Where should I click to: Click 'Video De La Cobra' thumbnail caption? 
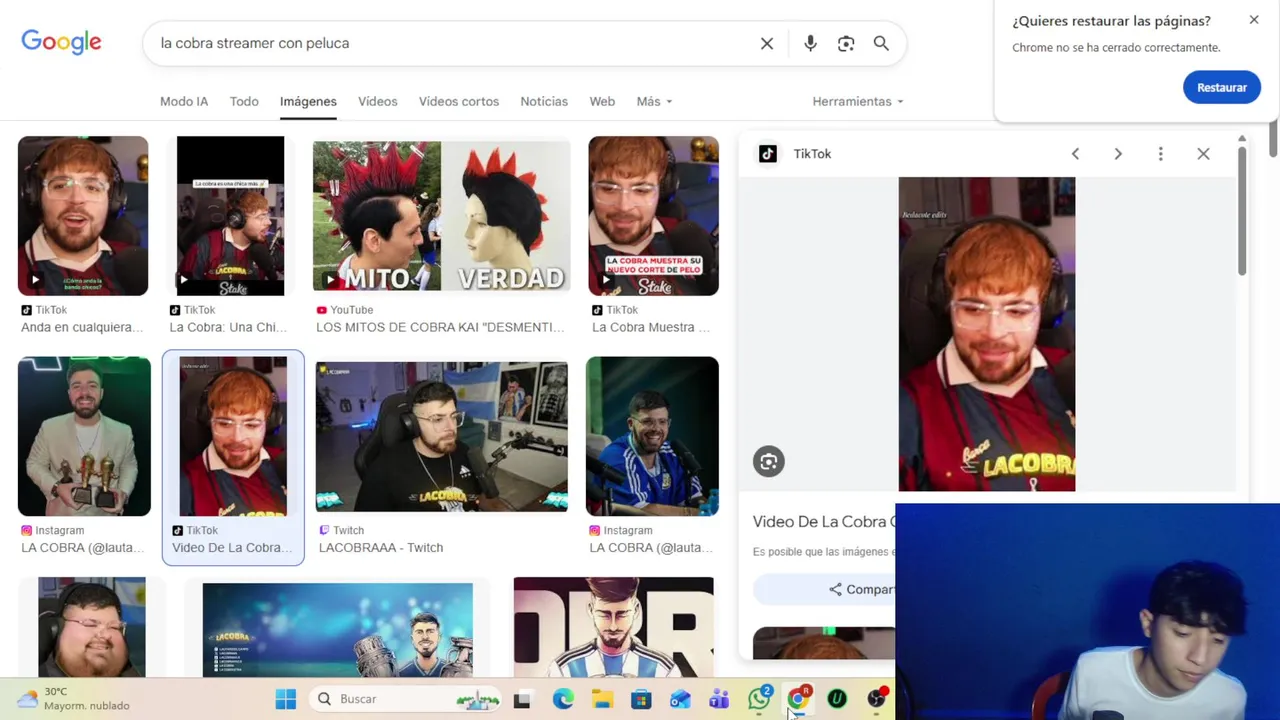232,547
